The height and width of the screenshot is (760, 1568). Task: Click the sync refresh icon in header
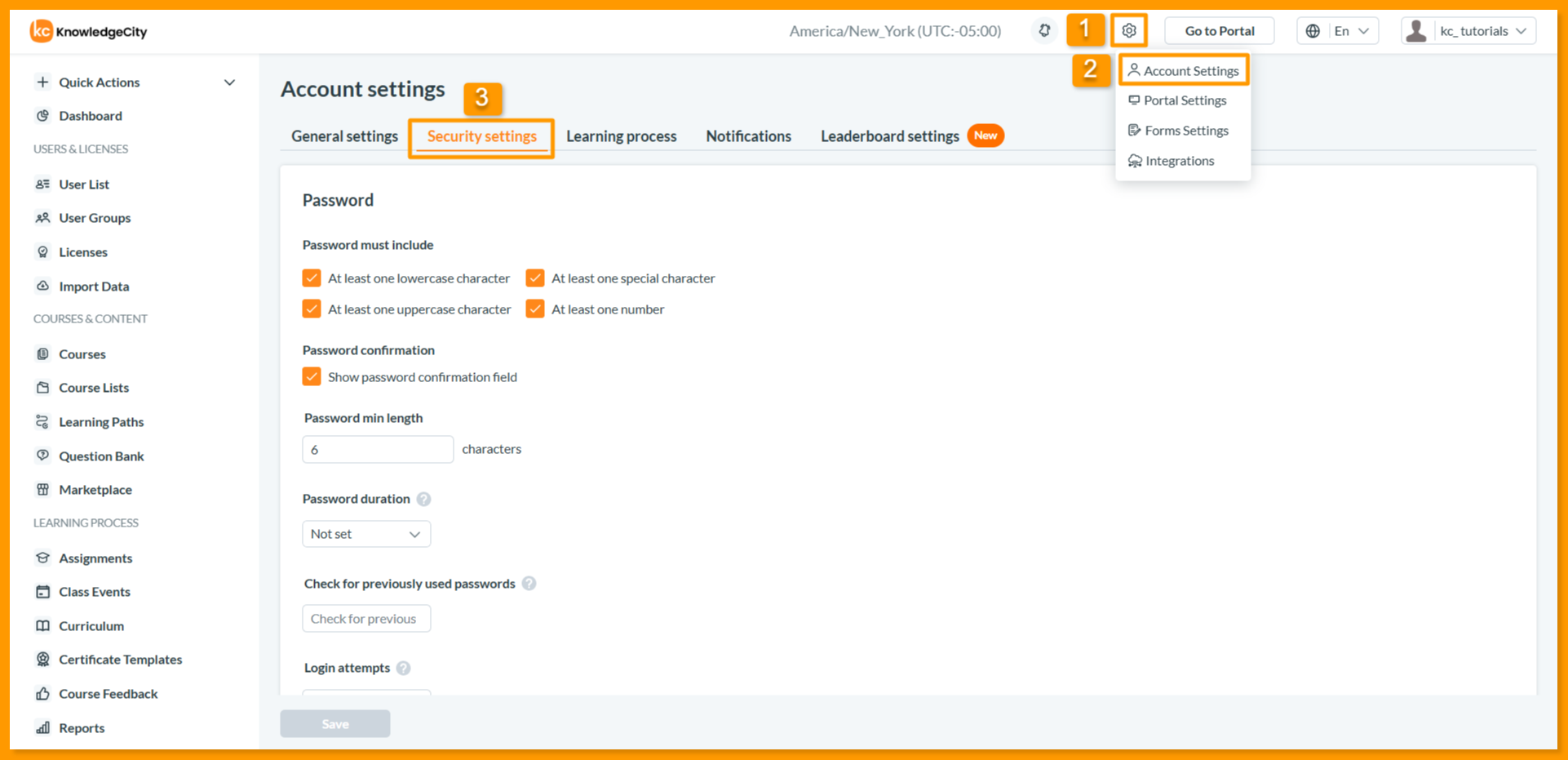[1044, 31]
